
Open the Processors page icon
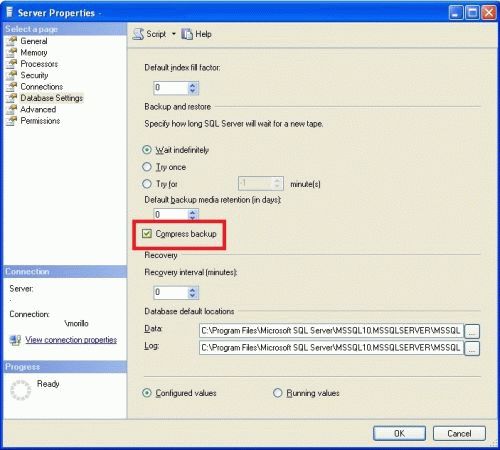[x=12, y=64]
